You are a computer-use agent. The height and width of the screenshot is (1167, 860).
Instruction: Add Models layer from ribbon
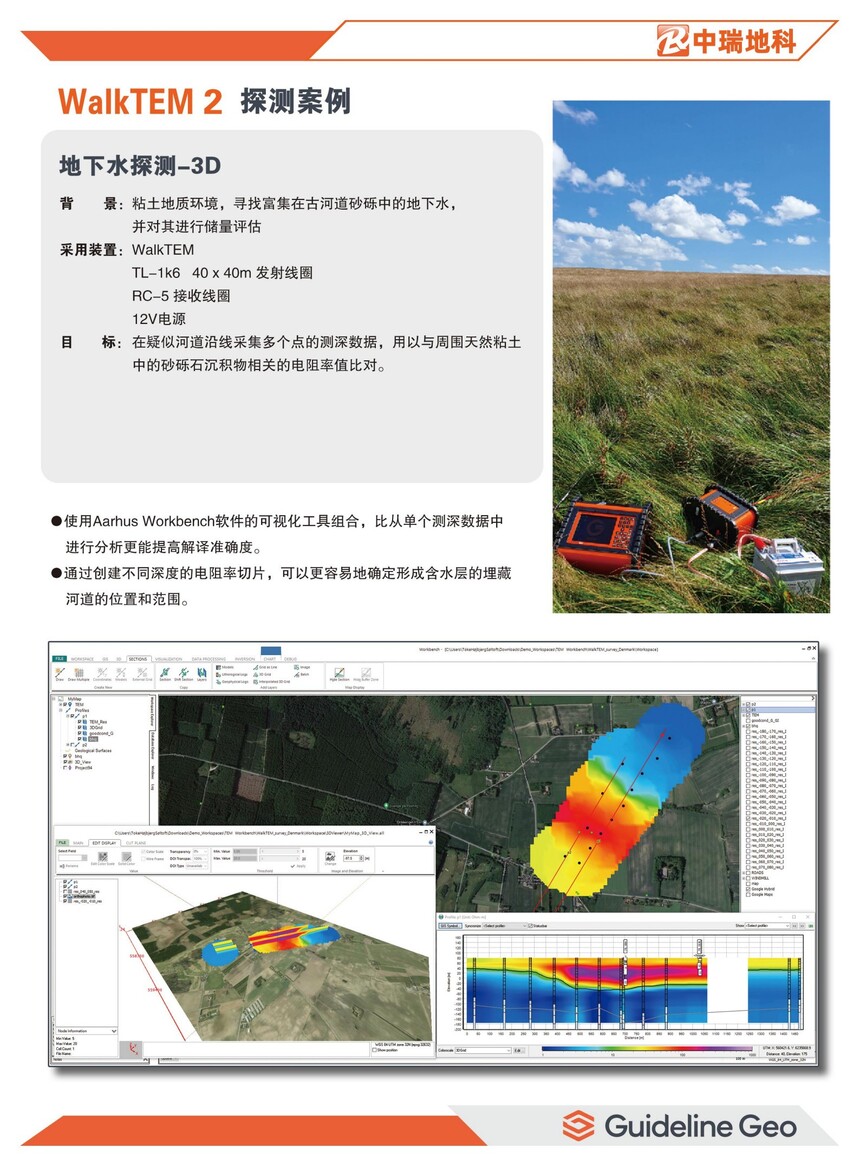[225, 667]
